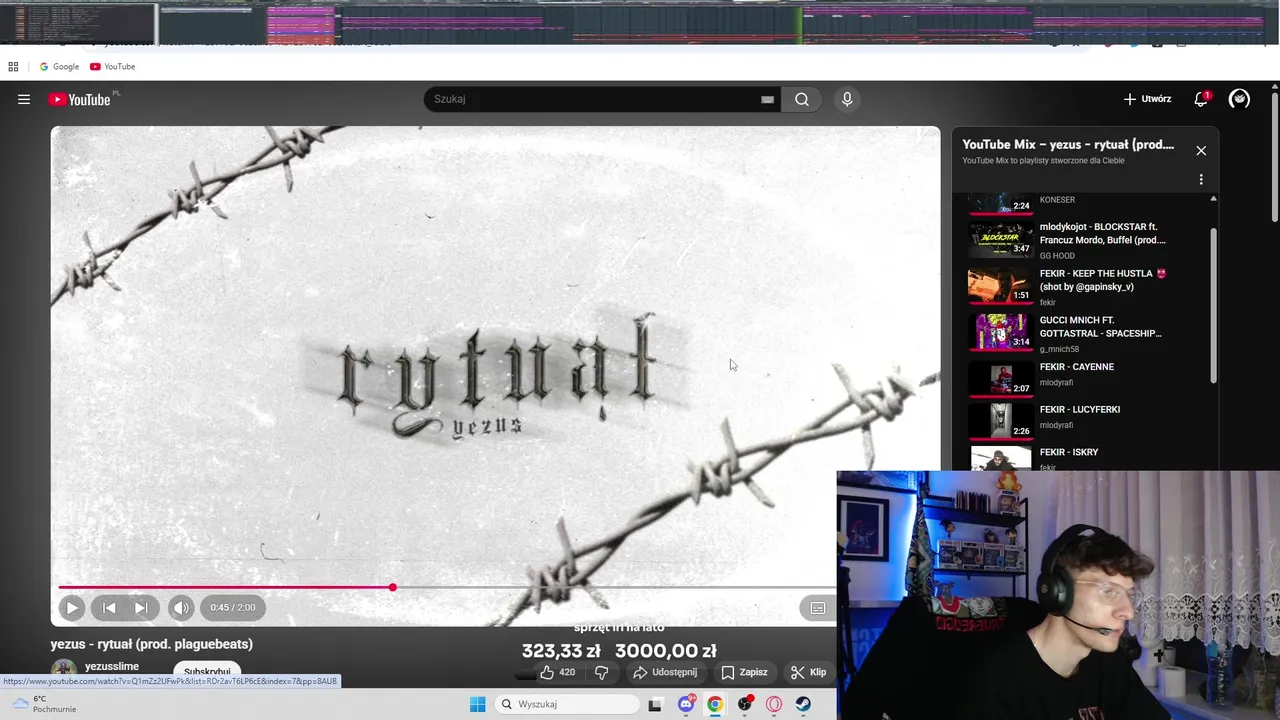Image resolution: width=1280 pixels, height=720 pixels.
Task: Open the weather widget showing 6°C
Action: [45, 704]
